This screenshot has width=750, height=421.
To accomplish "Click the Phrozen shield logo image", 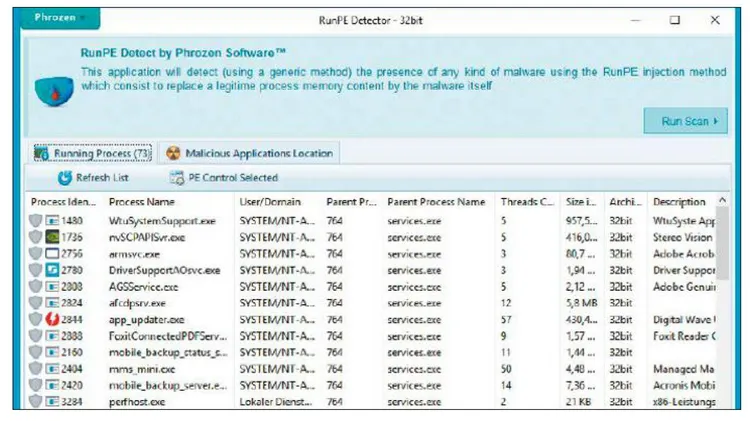I will pos(54,90).
